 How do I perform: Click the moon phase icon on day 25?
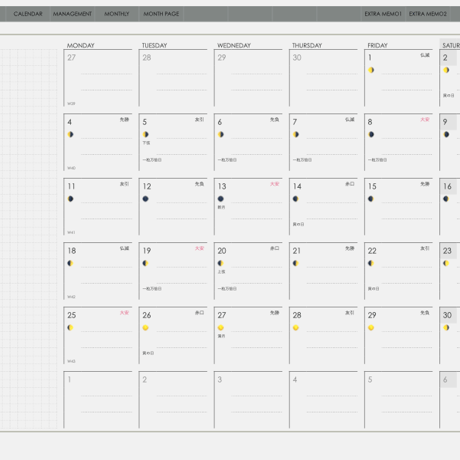coord(70,328)
